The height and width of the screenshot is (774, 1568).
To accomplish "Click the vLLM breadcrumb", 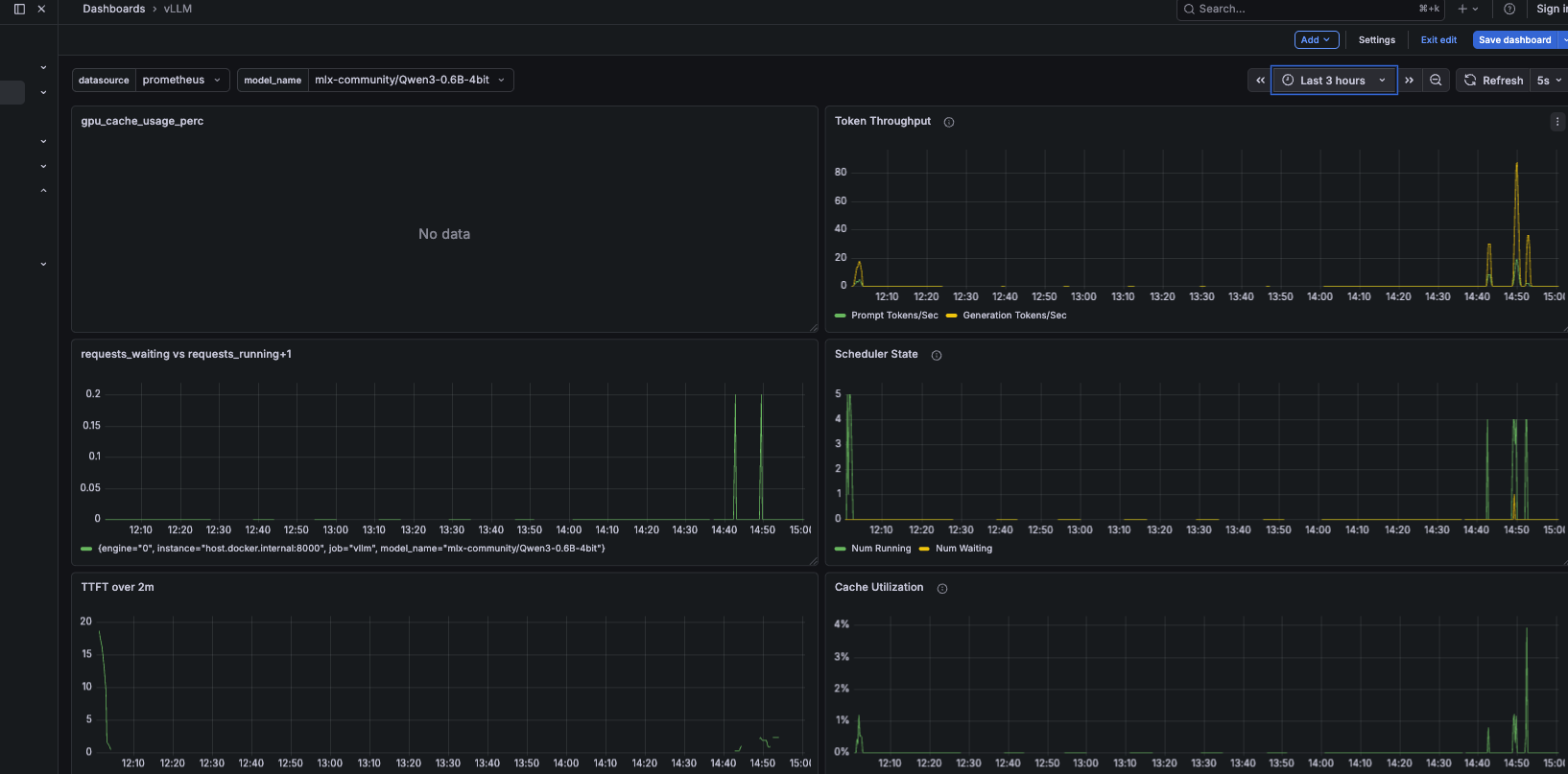I will pos(178,9).
